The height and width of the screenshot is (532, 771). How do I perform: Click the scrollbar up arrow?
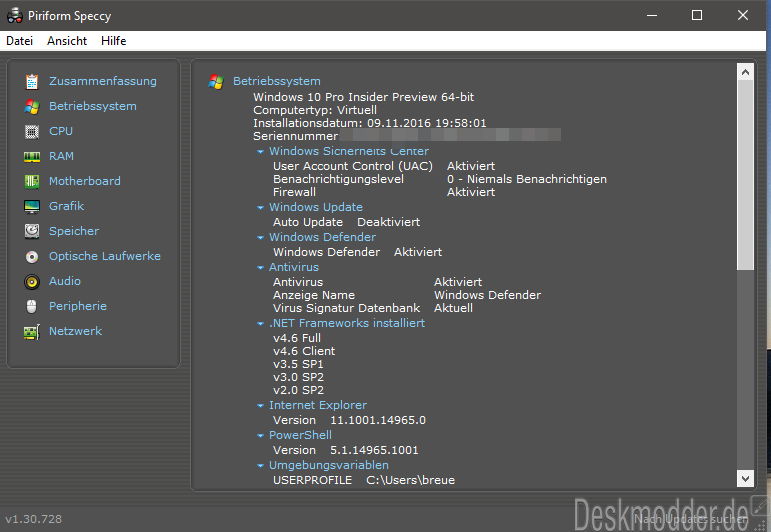[x=745, y=72]
